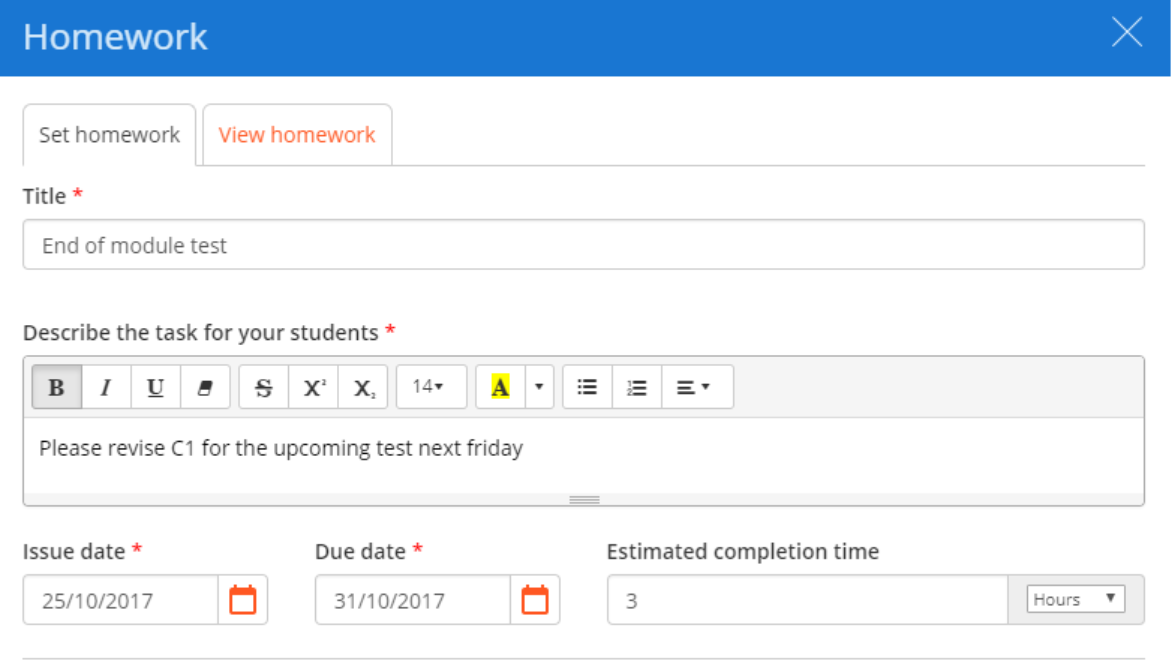Switch to the View homework tab
The height and width of the screenshot is (670, 1171).
tap(297, 134)
